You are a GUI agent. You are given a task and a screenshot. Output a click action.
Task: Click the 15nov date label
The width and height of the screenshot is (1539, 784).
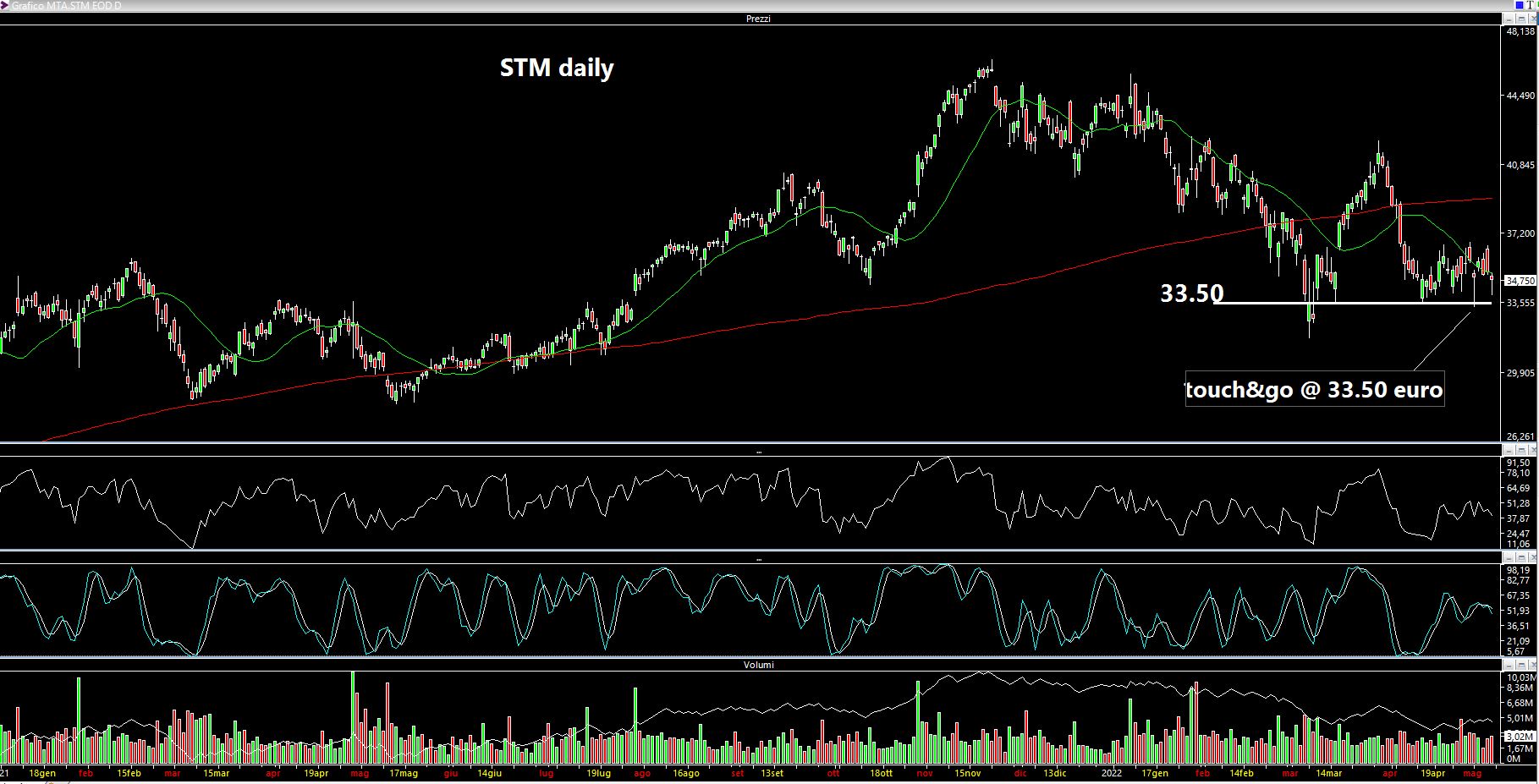967,773
